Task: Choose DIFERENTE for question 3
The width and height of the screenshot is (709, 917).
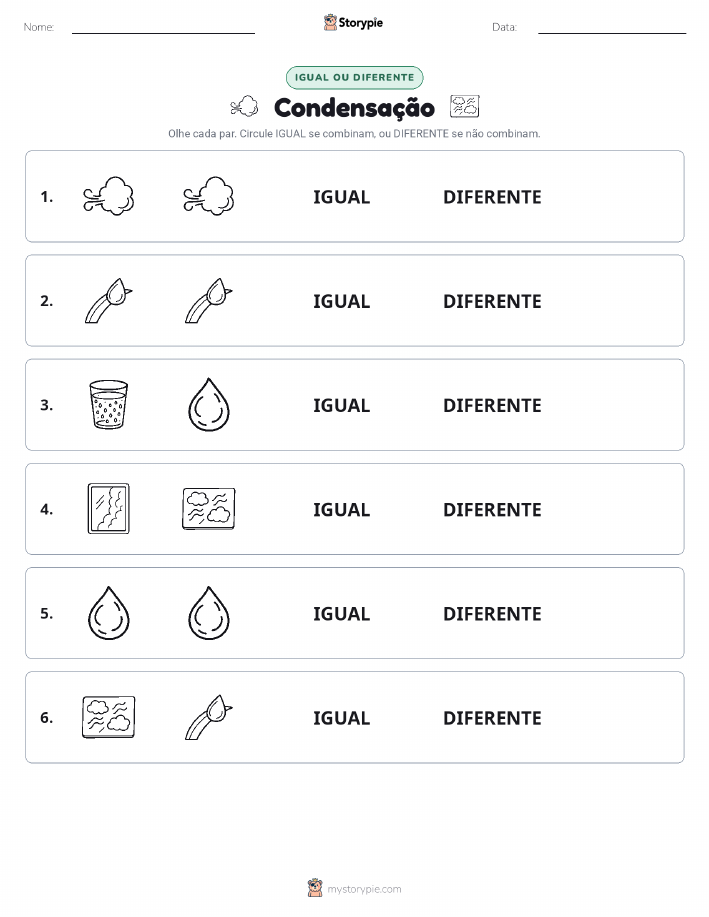Action: click(x=492, y=405)
